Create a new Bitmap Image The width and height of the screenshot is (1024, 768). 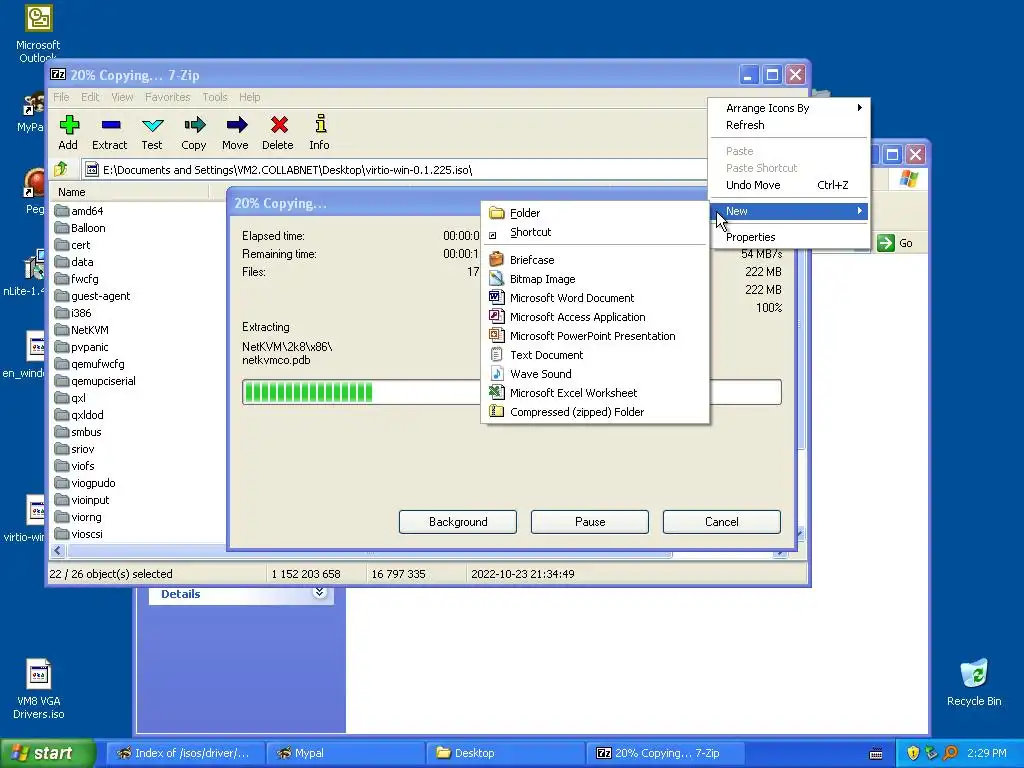coord(595,279)
